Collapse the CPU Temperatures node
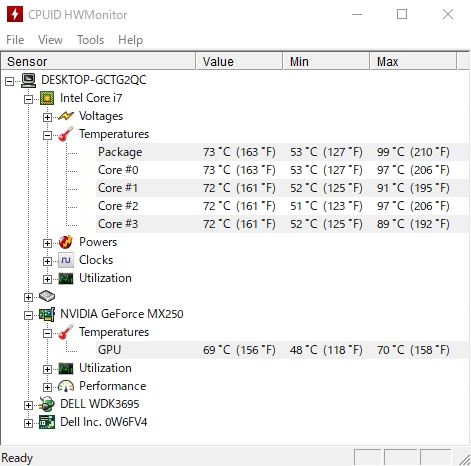Screen dimensions: 471x466 pyautogui.click(x=47, y=135)
